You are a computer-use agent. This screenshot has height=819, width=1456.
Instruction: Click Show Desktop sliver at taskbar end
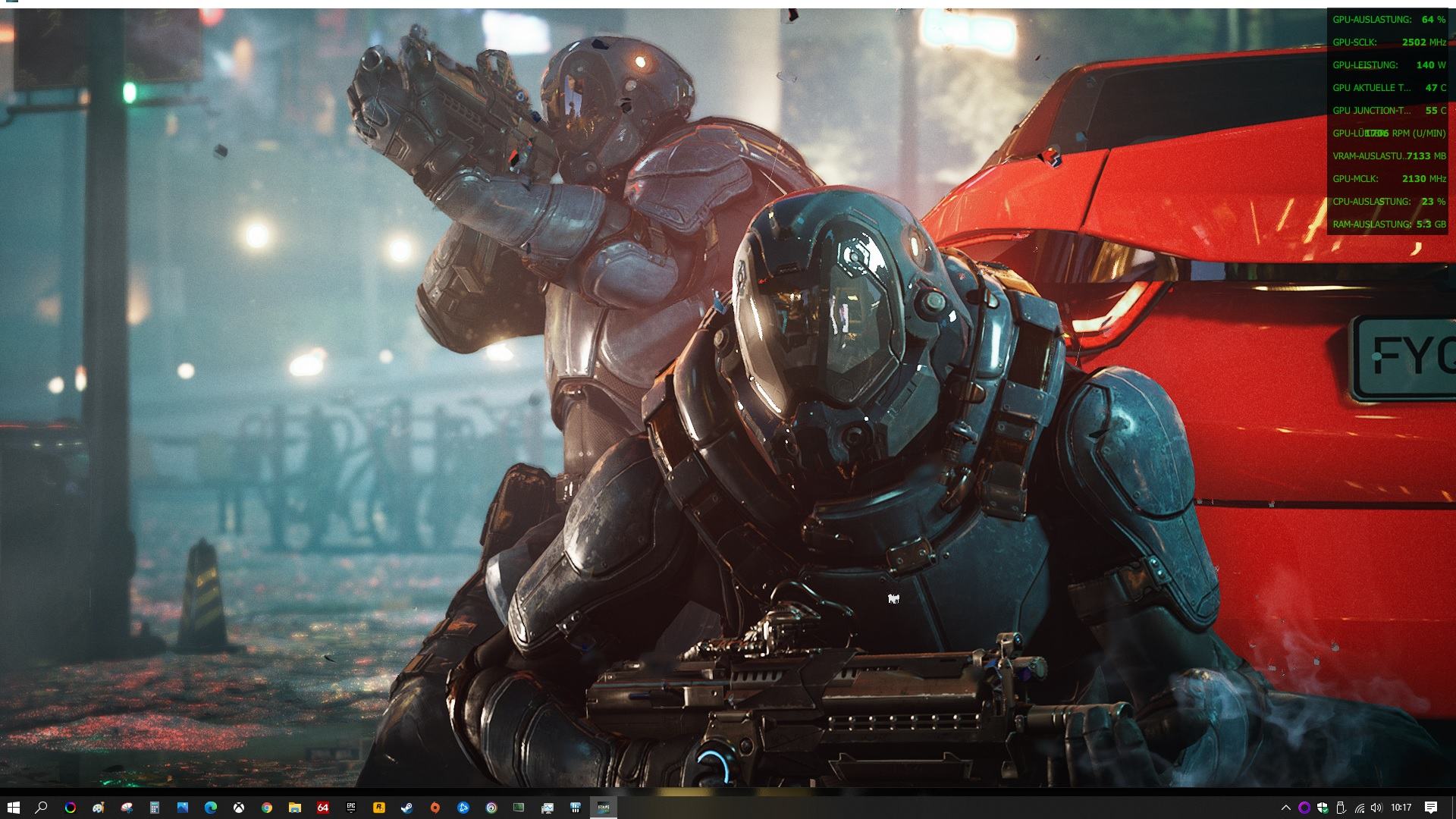1454,808
